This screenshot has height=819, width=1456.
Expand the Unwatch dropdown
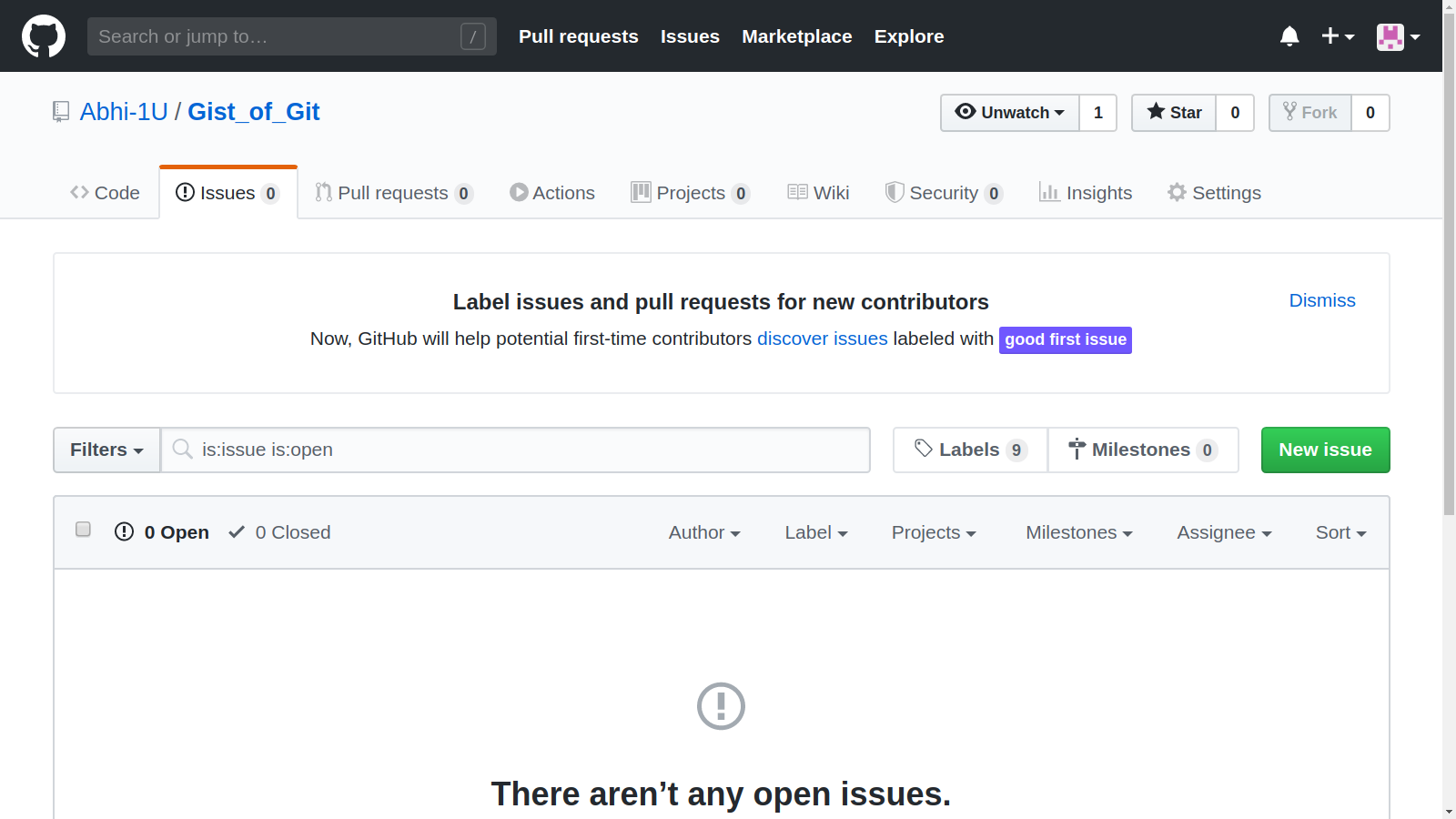pos(1010,113)
